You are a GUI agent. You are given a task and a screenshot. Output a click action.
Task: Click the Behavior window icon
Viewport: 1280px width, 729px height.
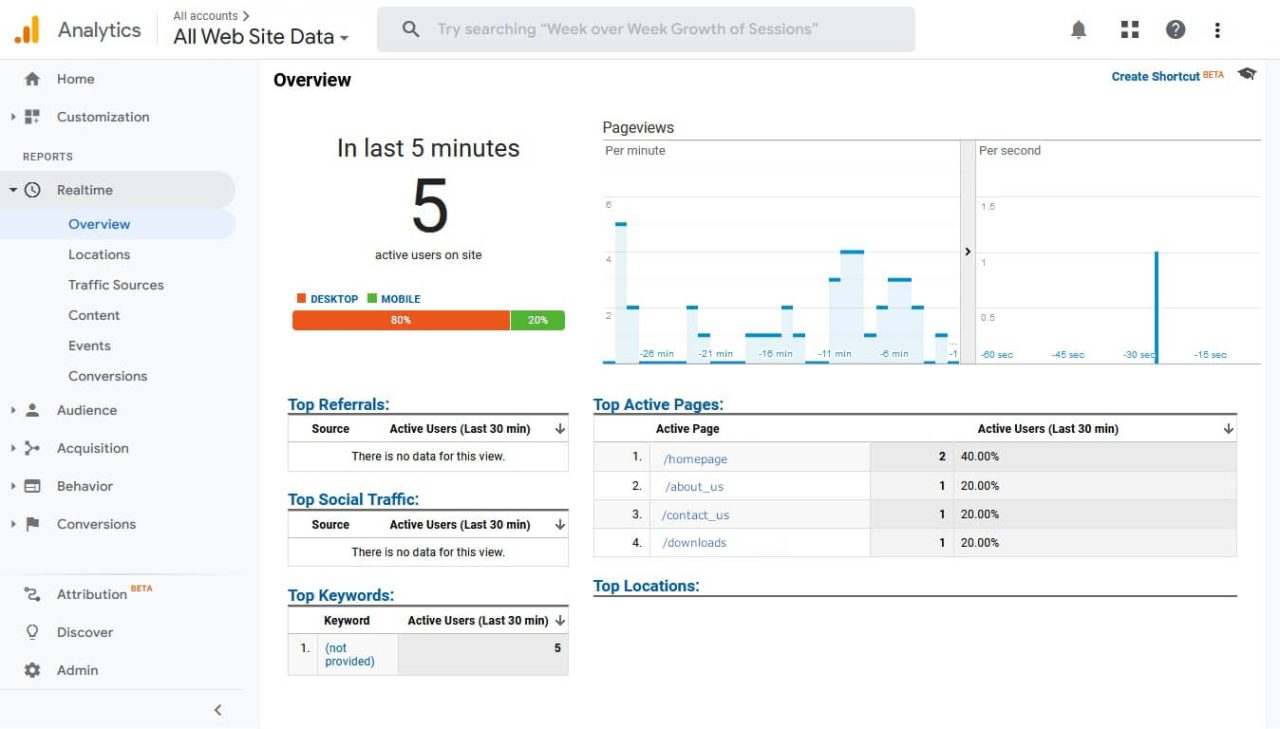click(32, 486)
